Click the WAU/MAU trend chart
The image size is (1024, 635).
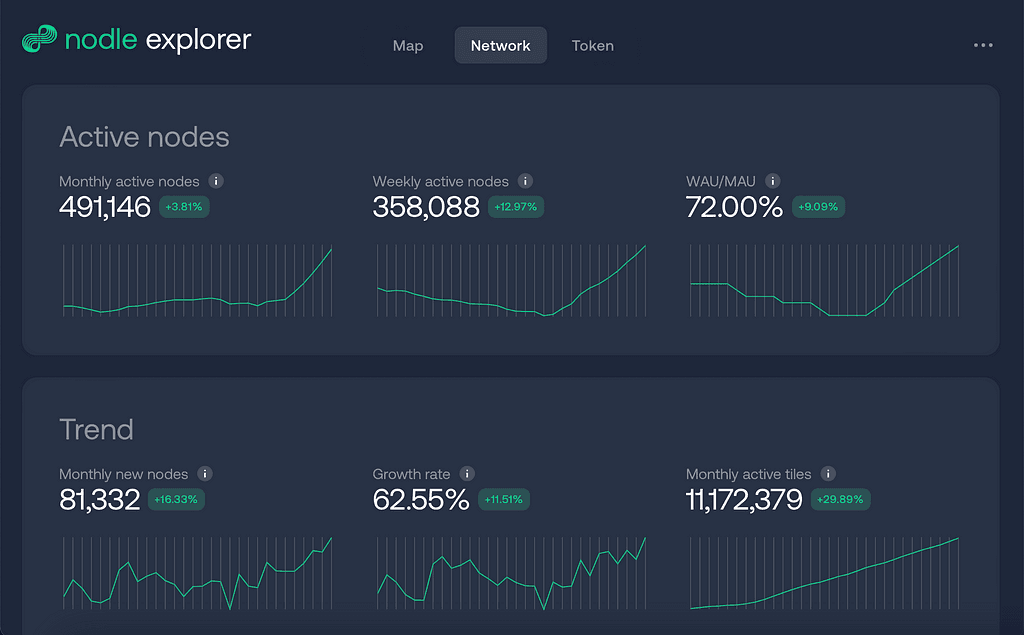coord(824,280)
